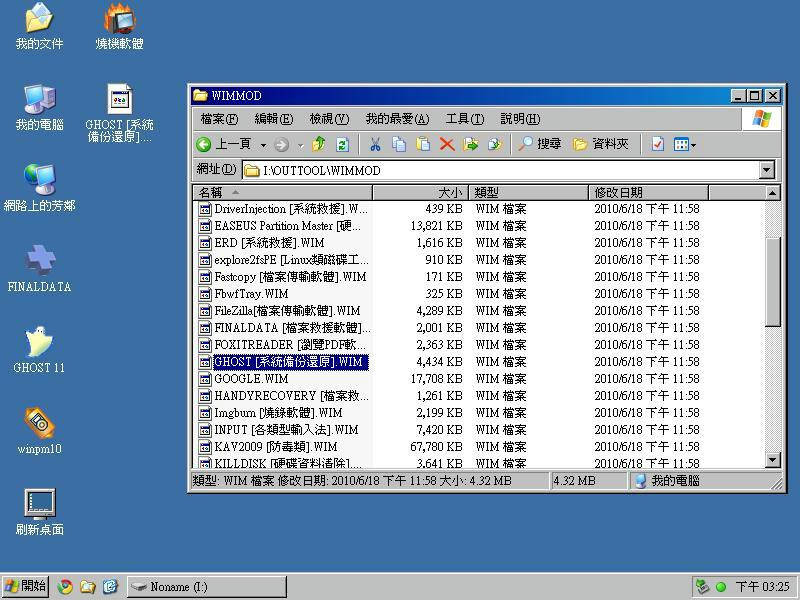Open winpm10 desktop shortcut

tap(39, 431)
